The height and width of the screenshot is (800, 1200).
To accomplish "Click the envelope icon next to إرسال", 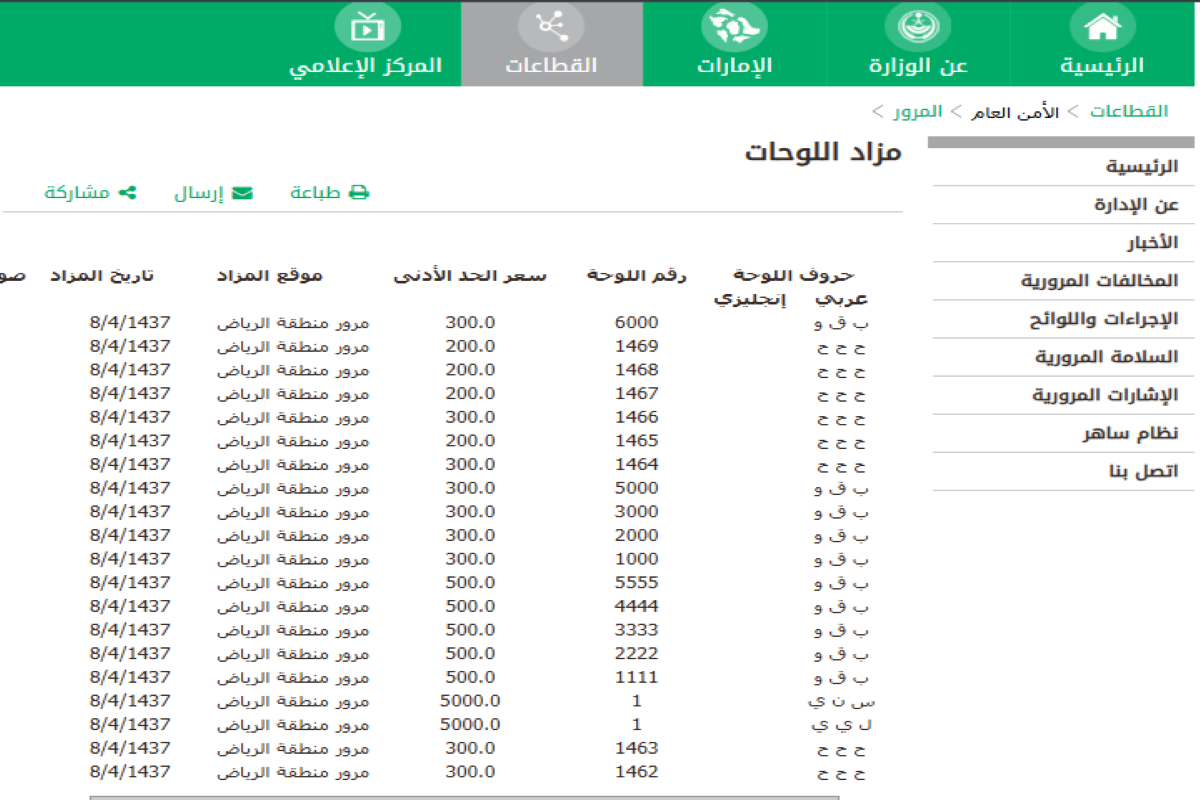I will (x=242, y=193).
